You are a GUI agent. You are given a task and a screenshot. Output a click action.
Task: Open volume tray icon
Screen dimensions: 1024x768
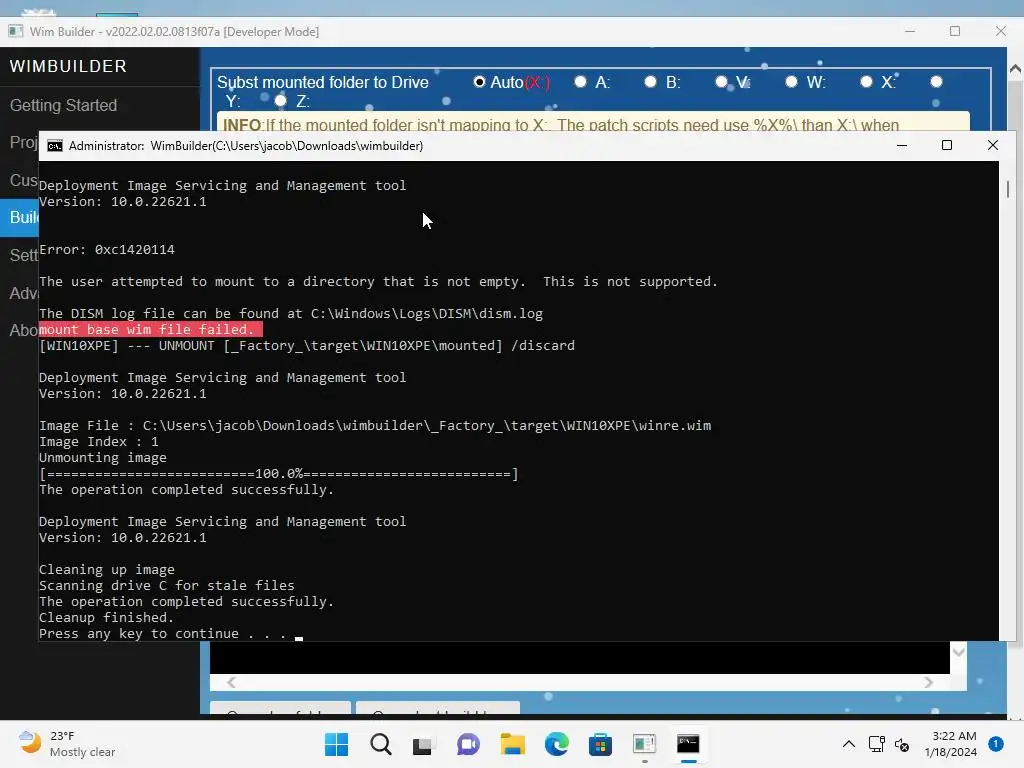(x=902, y=744)
